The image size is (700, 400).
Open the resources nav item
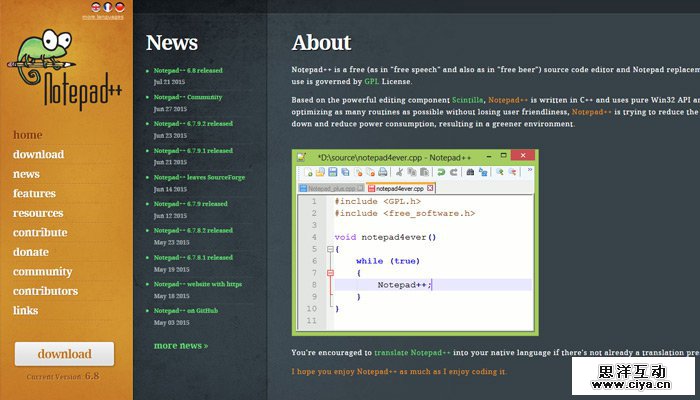coord(38,213)
